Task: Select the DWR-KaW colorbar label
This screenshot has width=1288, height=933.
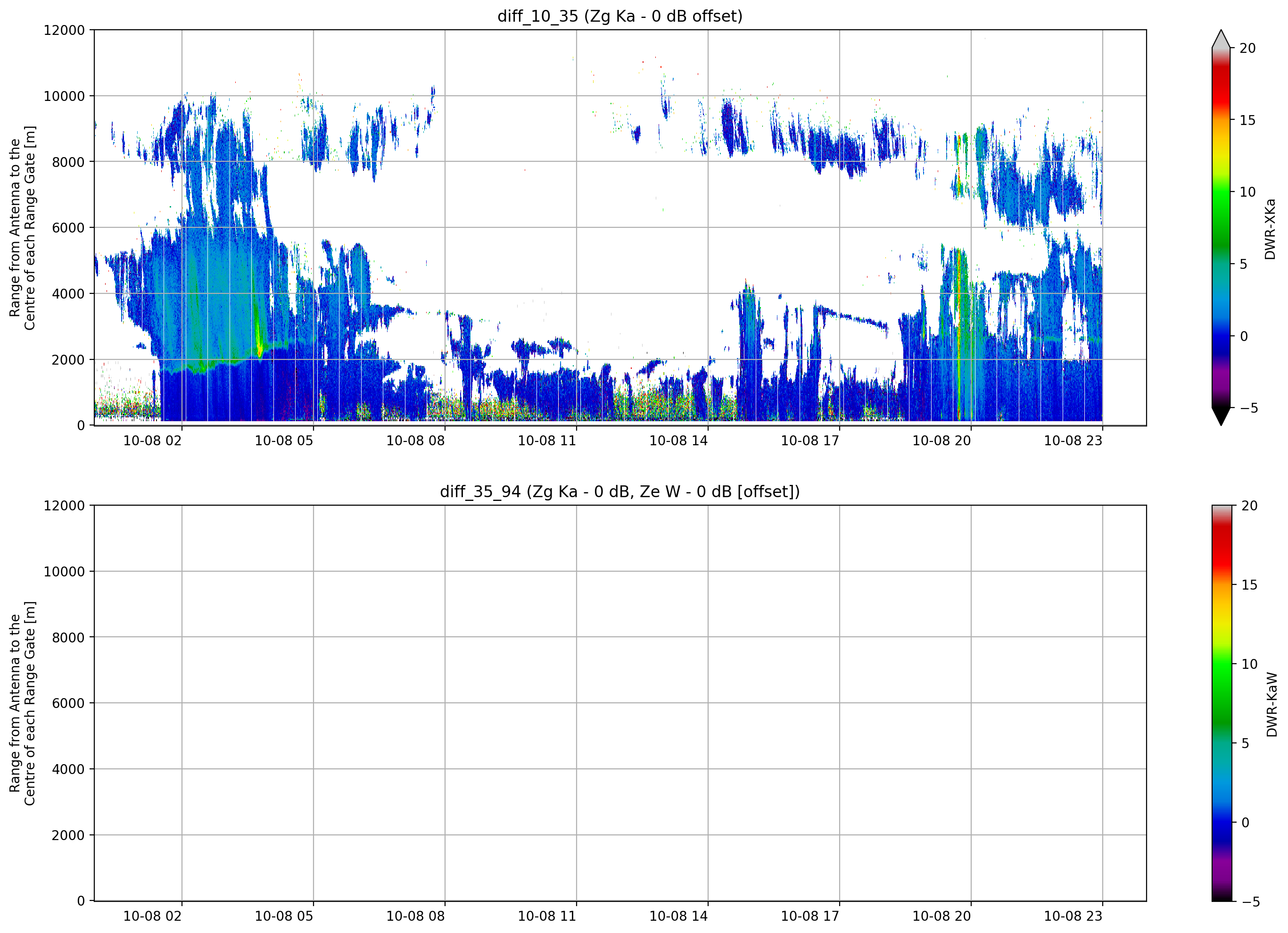Action: point(1272,705)
